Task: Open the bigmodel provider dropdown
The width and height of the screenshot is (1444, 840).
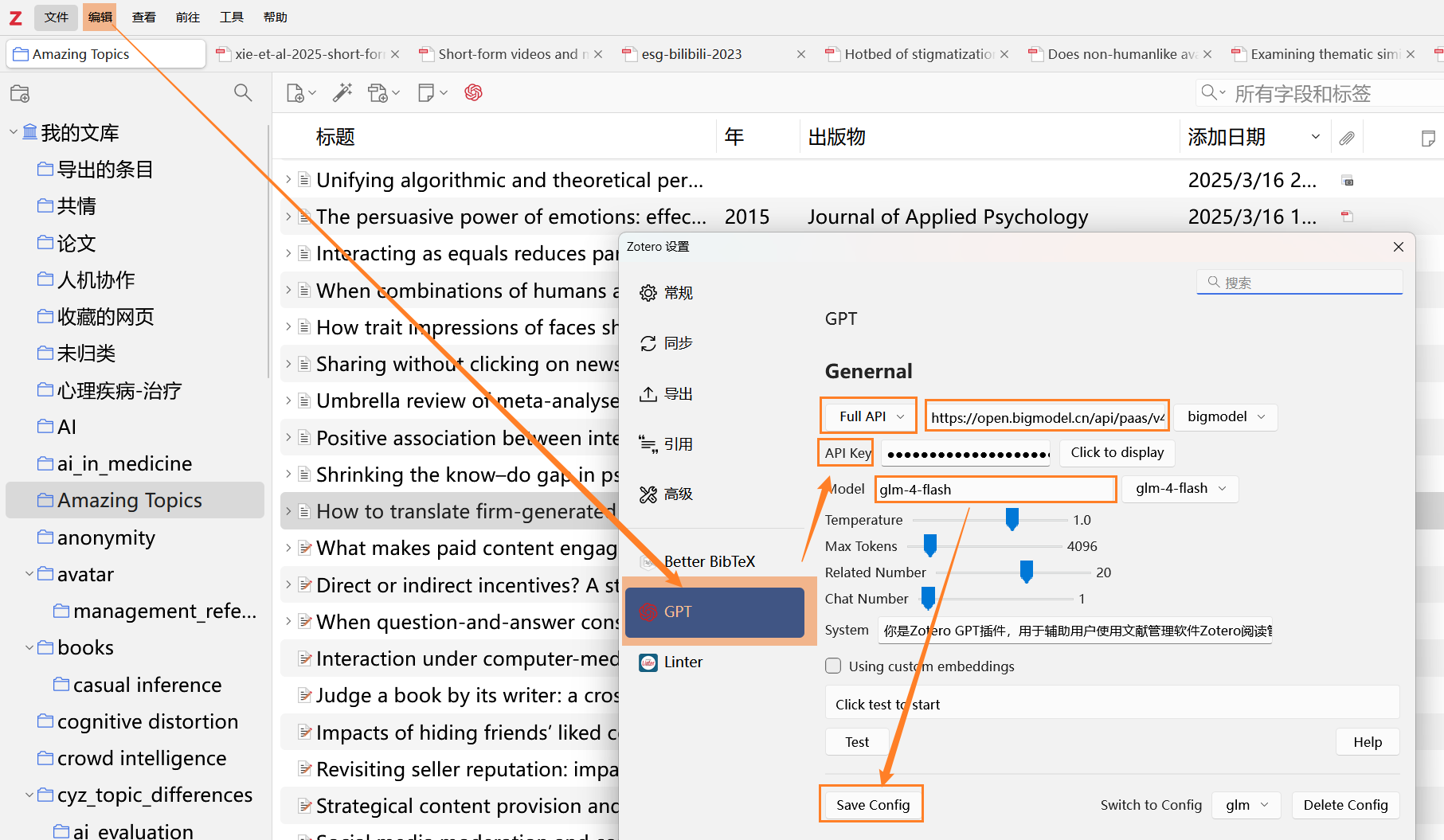Action: [x=1225, y=416]
